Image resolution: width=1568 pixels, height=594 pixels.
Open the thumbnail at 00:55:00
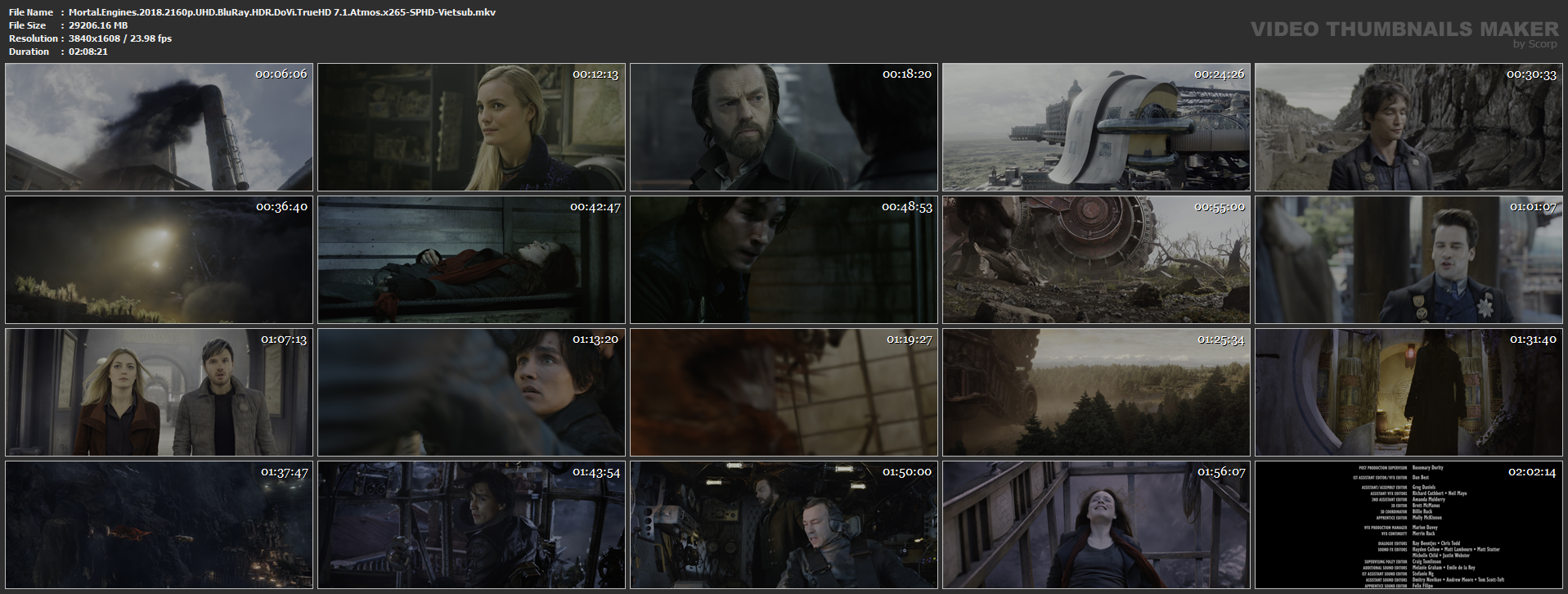(1096, 259)
